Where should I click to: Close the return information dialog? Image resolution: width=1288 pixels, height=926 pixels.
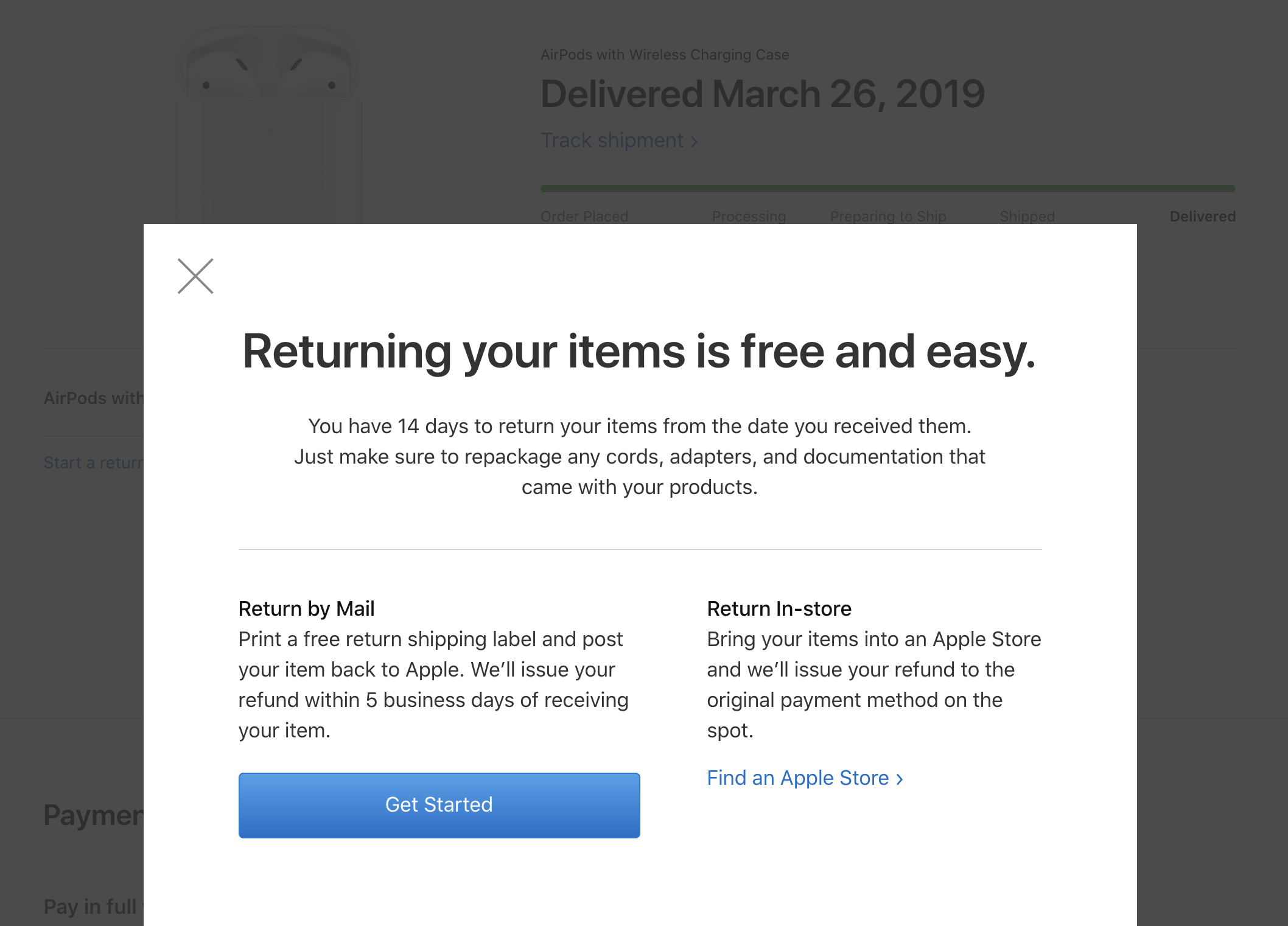point(195,276)
